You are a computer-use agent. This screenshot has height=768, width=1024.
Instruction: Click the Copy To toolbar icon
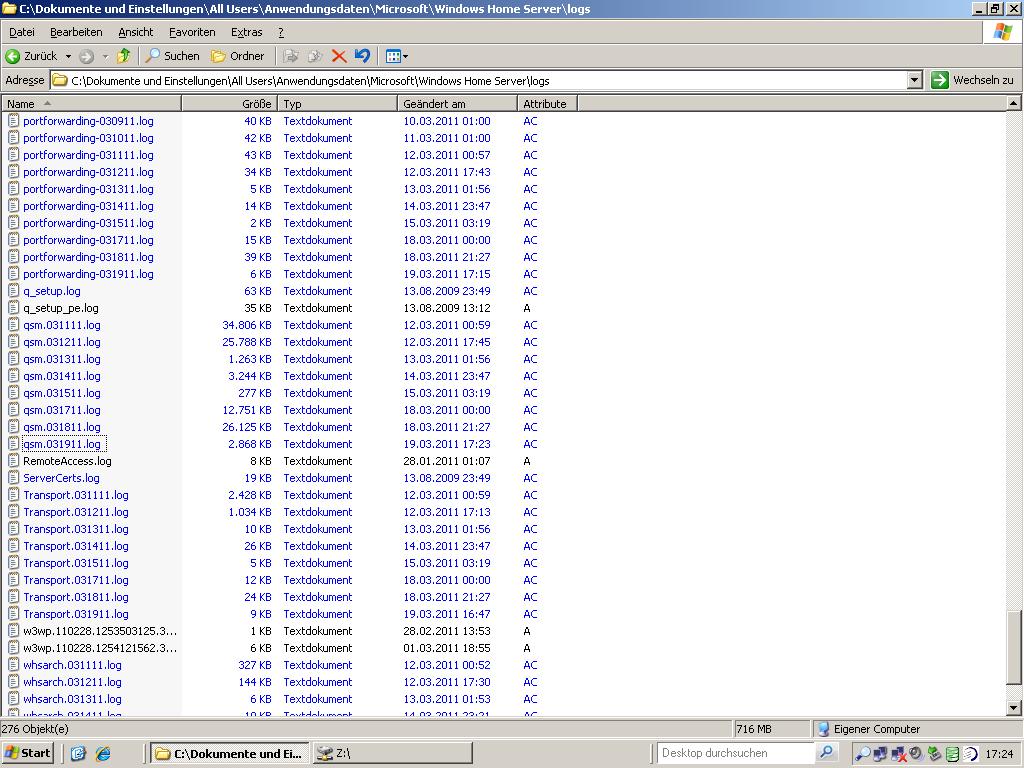pos(315,56)
